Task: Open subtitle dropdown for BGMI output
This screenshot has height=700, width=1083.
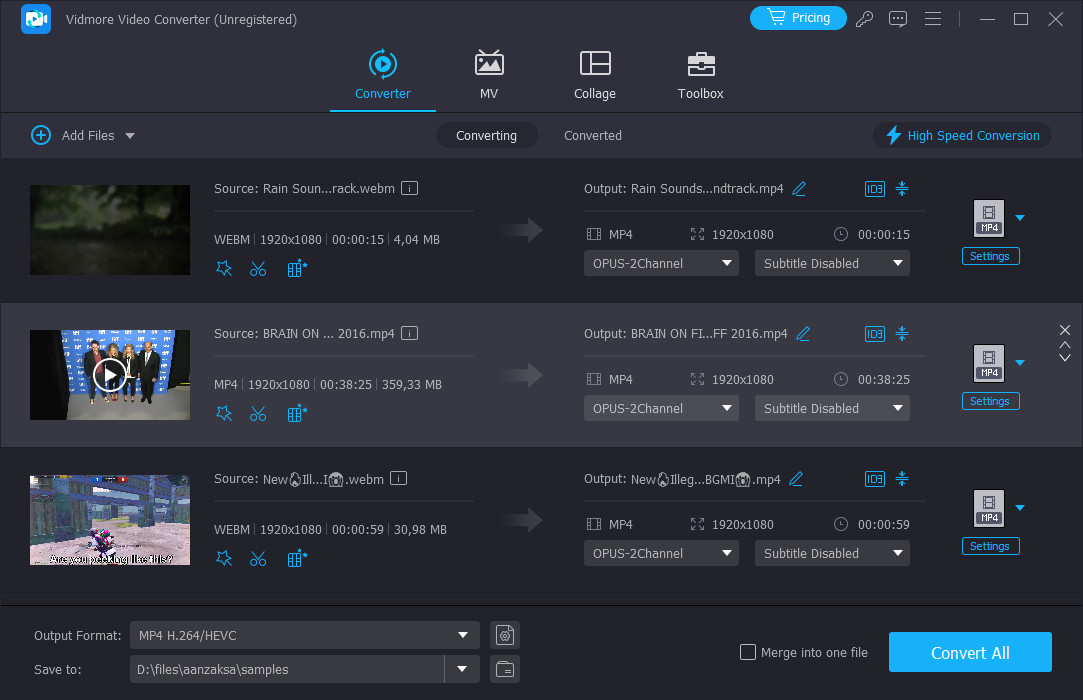Action: [832, 554]
